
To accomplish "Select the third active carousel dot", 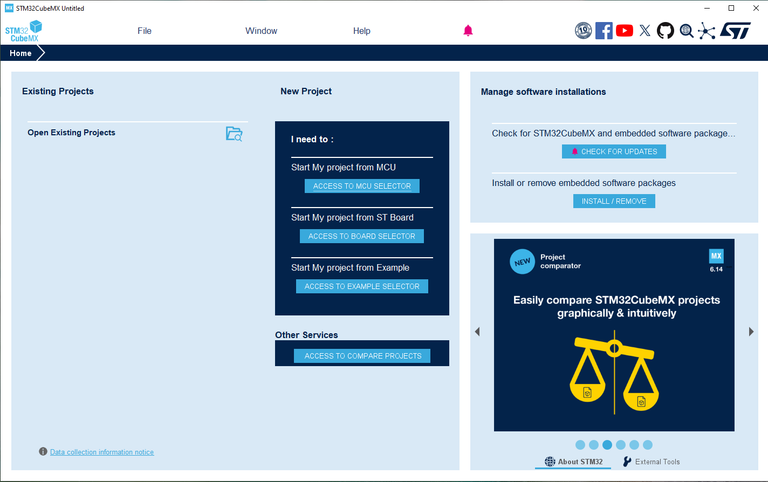I will tap(607, 445).
